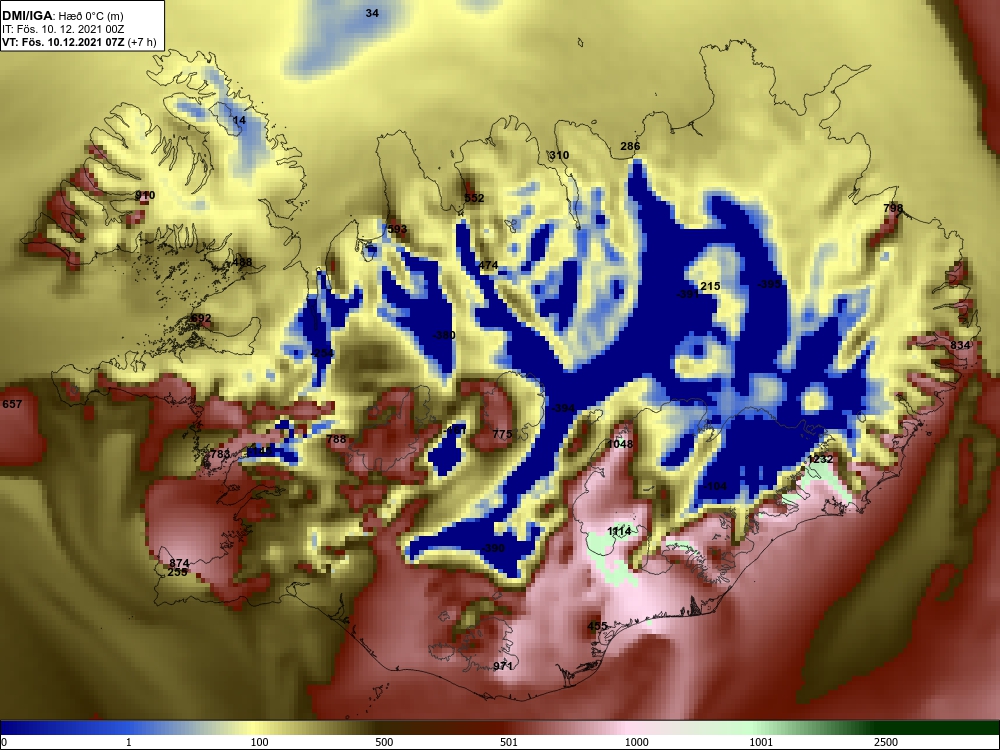This screenshot has height=750, width=1000.
Task: Click the map value -254
Action: point(322,353)
